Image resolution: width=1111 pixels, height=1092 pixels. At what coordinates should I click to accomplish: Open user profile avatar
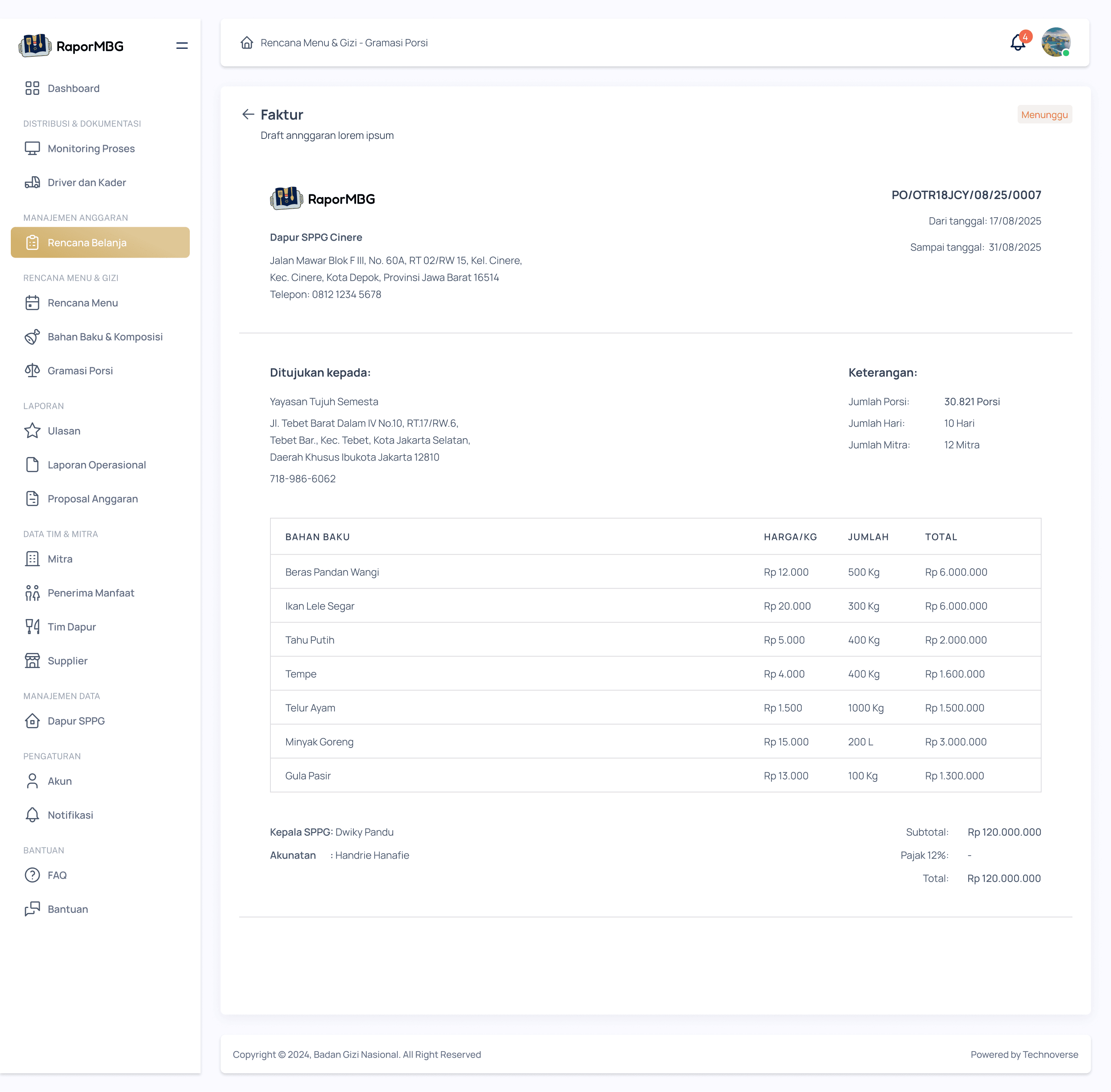(1055, 42)
